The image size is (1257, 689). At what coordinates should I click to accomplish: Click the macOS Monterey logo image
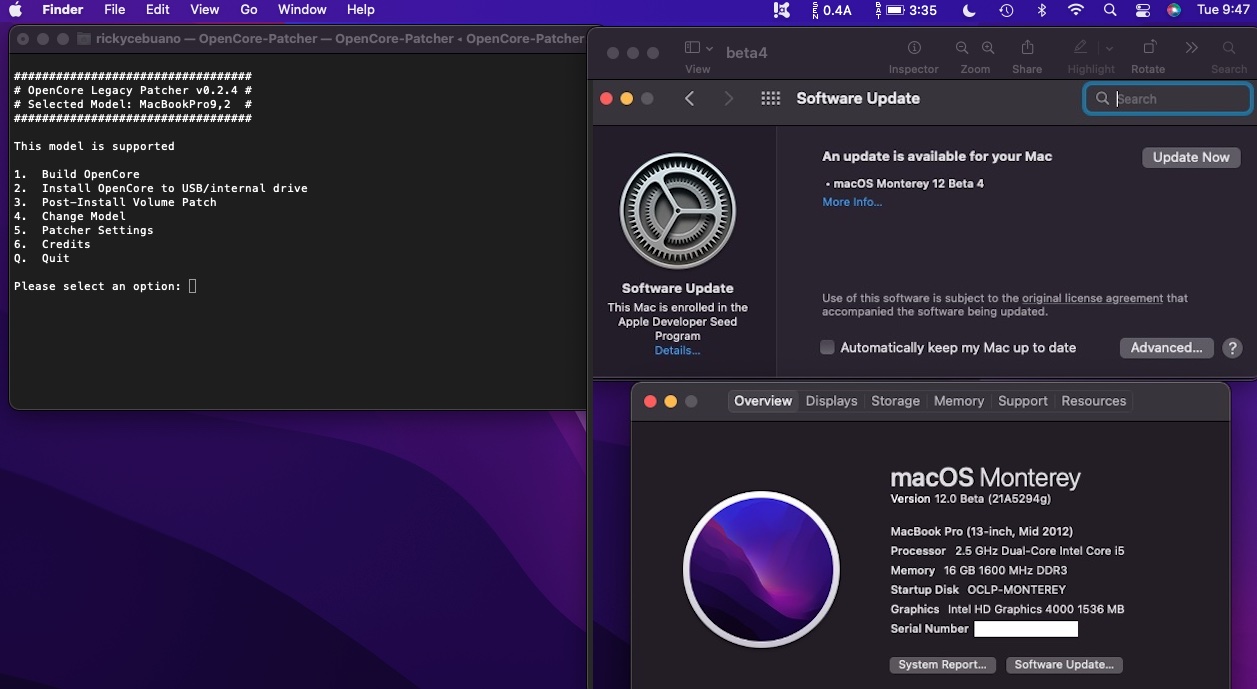[761, 570]
